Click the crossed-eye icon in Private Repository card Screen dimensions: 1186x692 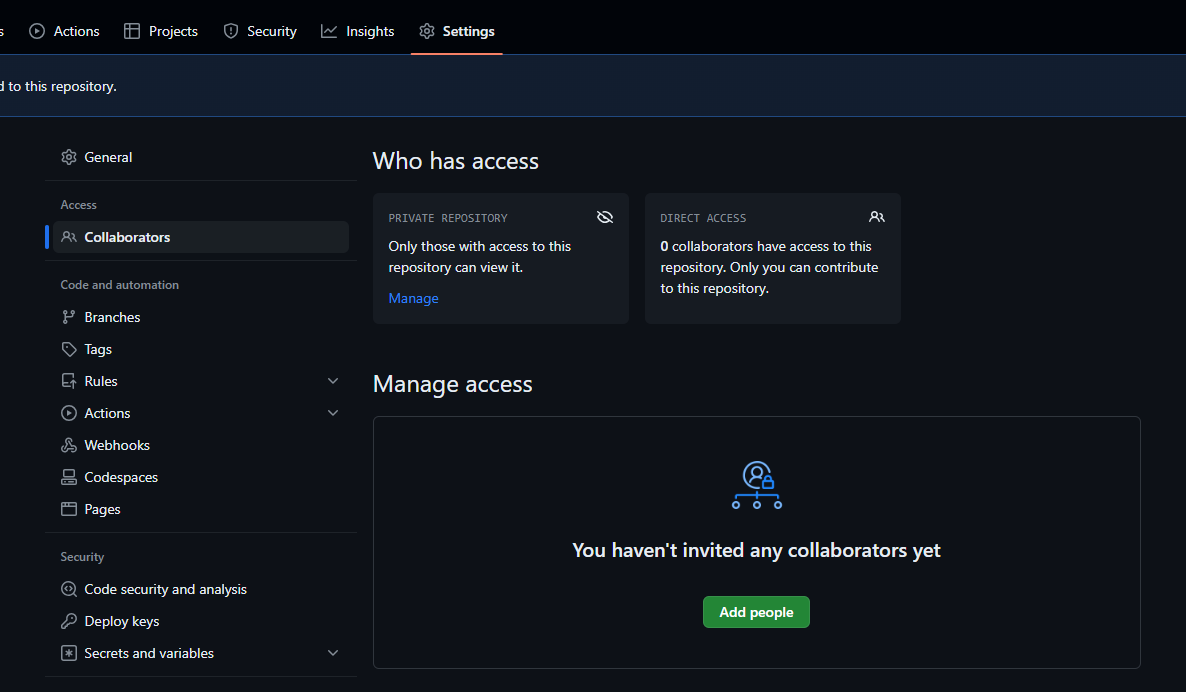pyautogui.click(x=604, y=217)
